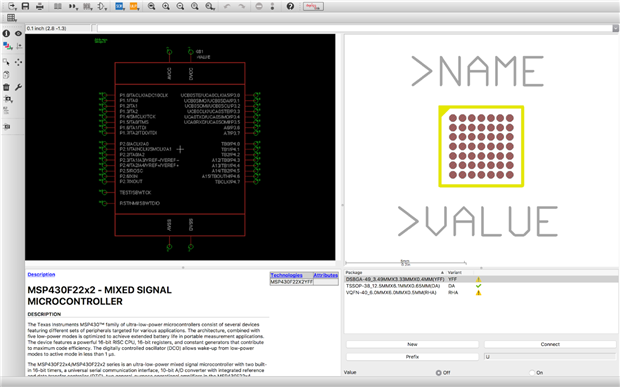620x387 pixels.
Task: Open the layer colors display tool
Action: tap(7, 46)
